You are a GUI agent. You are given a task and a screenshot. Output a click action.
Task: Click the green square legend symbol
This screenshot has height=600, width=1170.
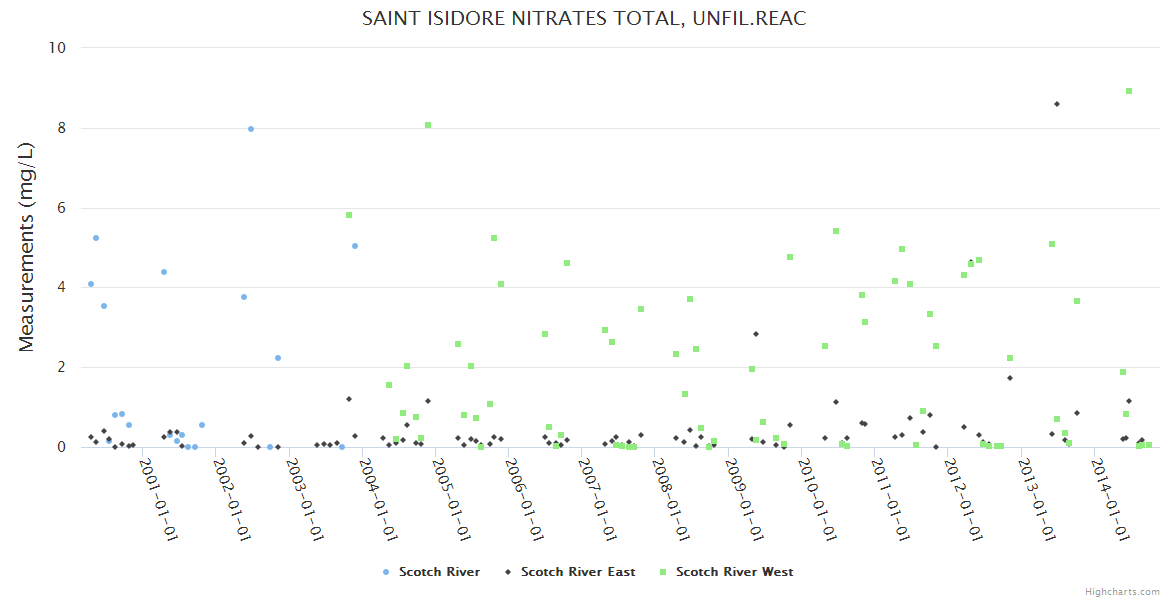click(664, 572)
